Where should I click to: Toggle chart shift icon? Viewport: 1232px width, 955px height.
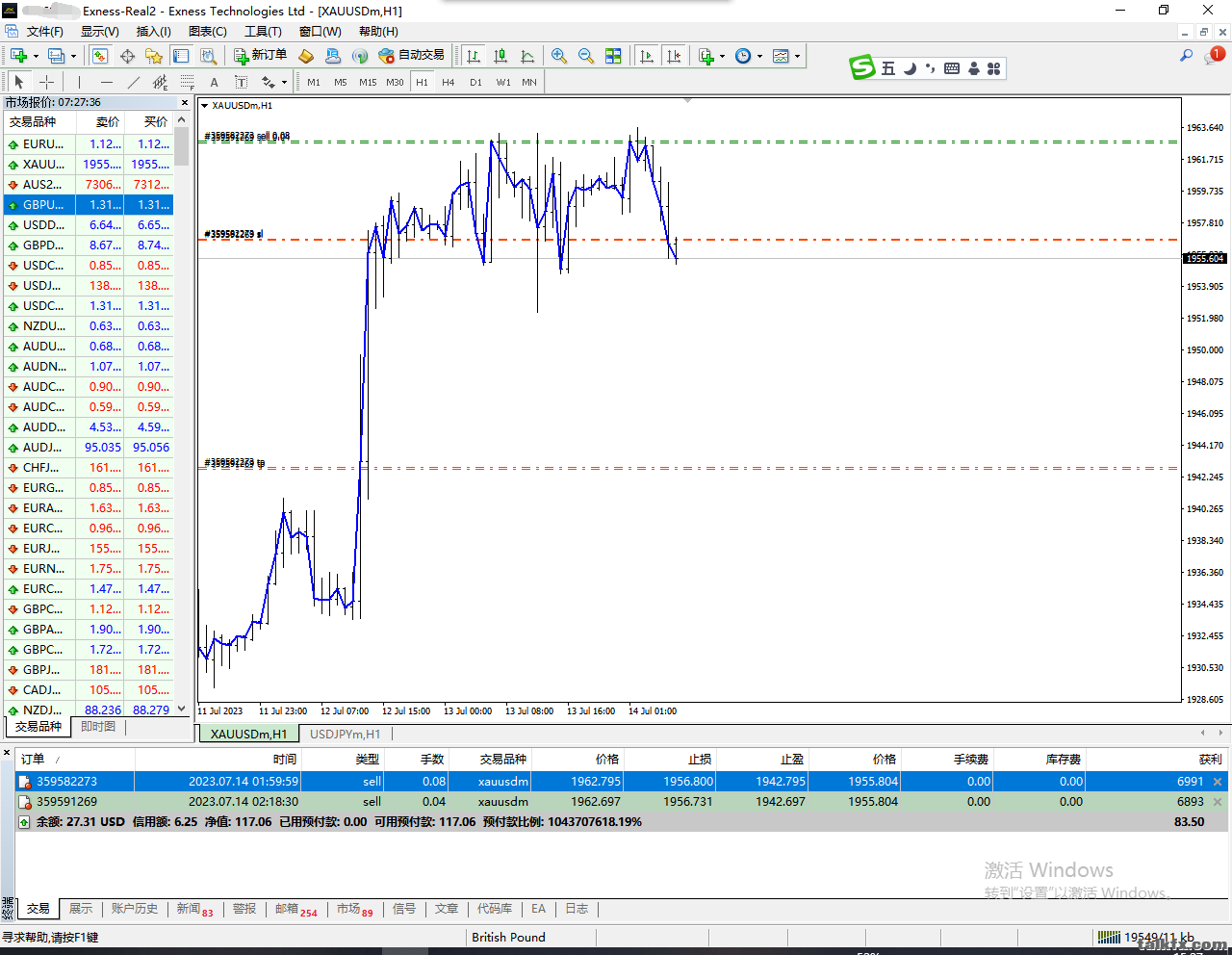click(674, 56)
